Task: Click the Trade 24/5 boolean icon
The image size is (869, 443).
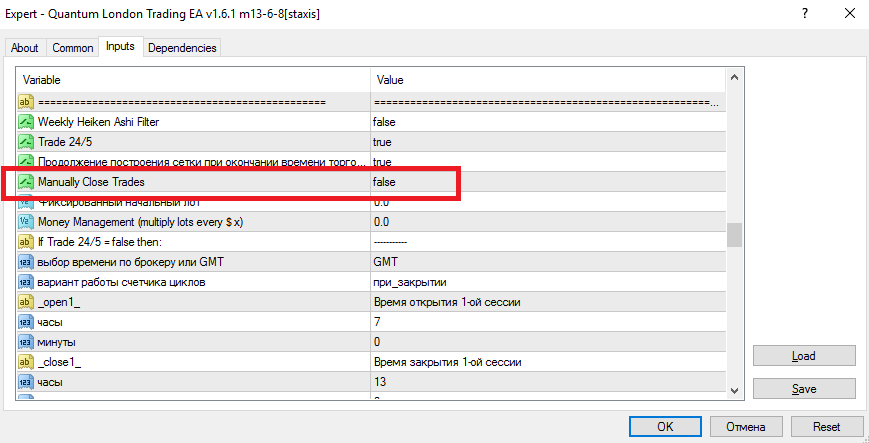Action: (x=26, y=142)
